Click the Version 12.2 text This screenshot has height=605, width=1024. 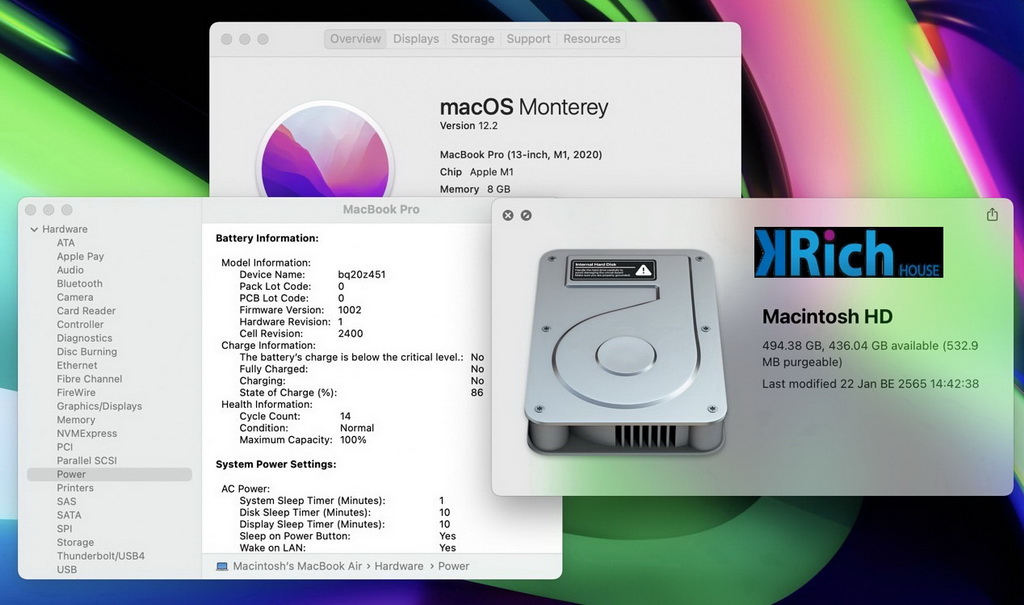(x=469, y=125)
